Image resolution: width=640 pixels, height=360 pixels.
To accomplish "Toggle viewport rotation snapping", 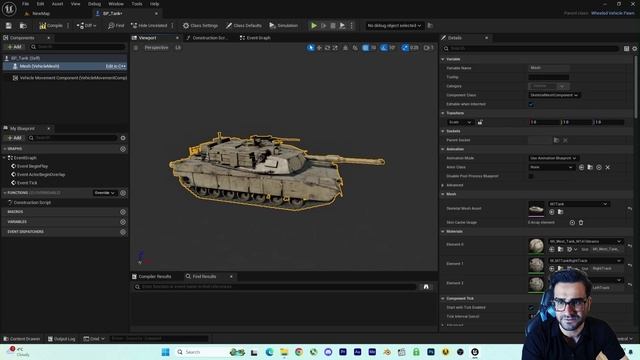I will (x=384, y=48).
